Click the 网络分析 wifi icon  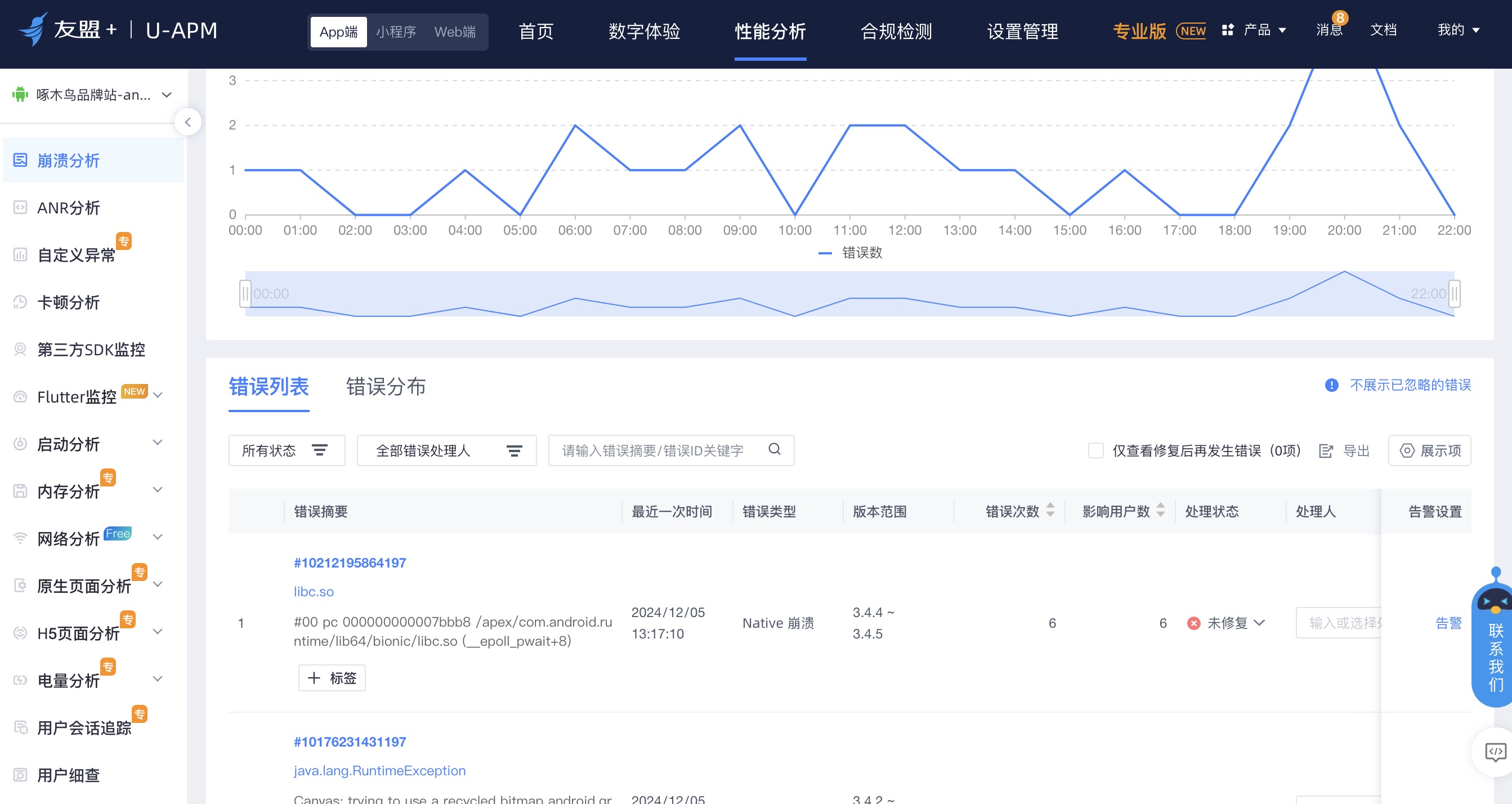[x=20, y=538]
